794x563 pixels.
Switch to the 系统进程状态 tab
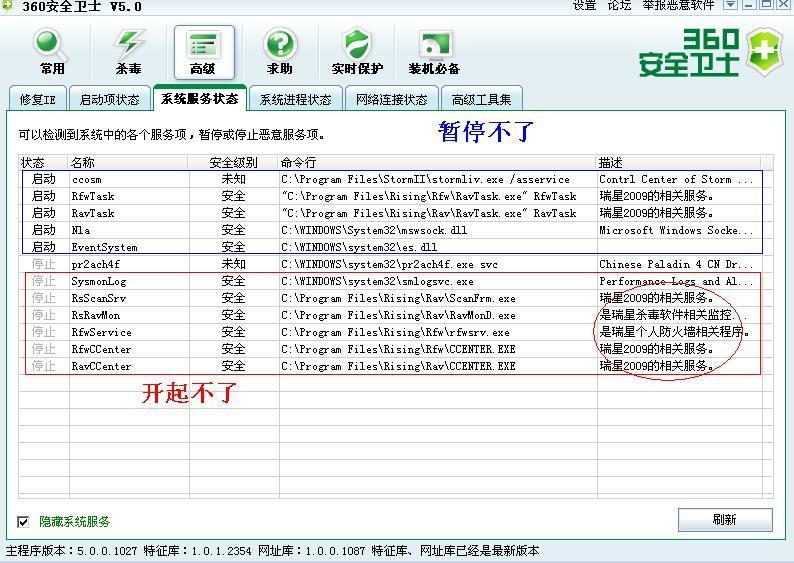(295, 99)
